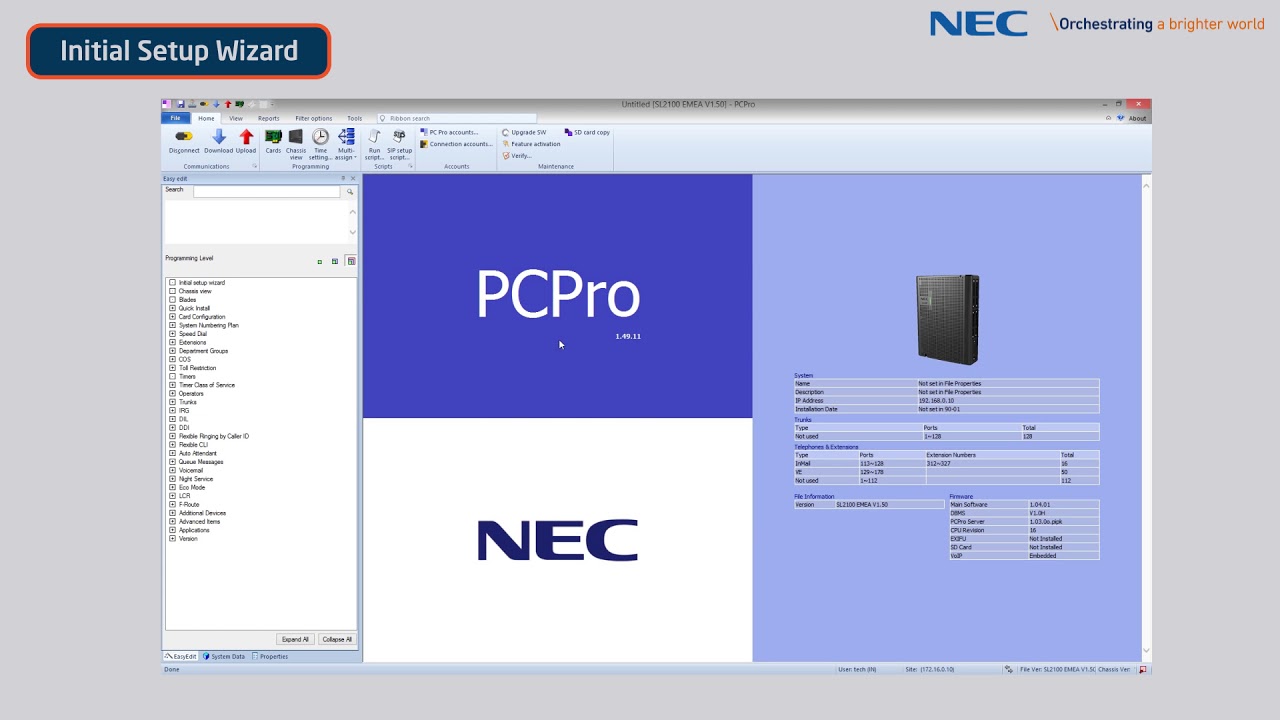Switch to the Properties panel tab
This screenshot has width=1280, height=720.
point(271,656)
